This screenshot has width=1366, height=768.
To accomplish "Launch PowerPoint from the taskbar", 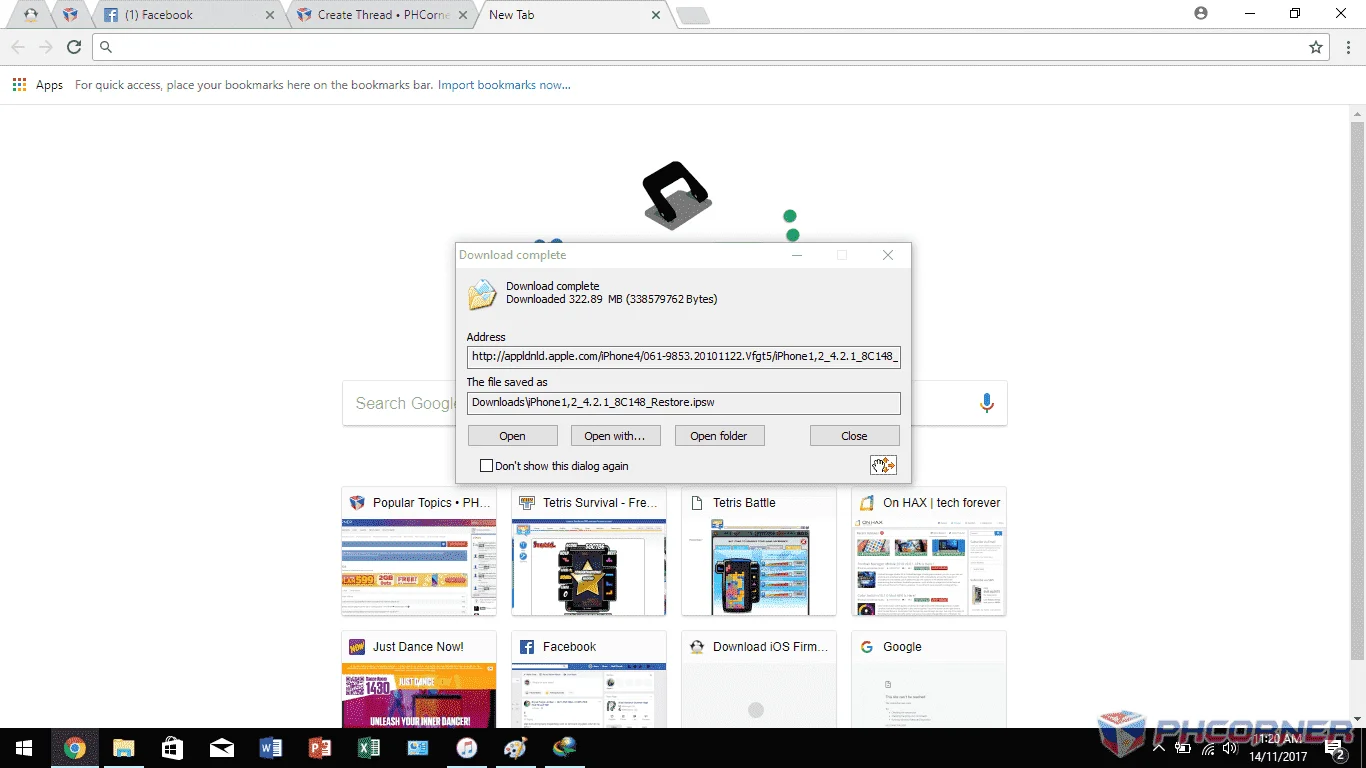I will coord(319,748).
